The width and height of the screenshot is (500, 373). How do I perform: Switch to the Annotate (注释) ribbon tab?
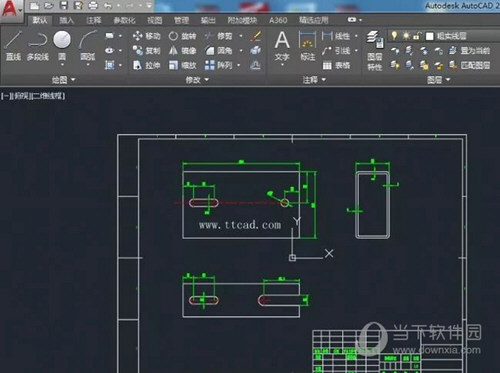(94, 20)
